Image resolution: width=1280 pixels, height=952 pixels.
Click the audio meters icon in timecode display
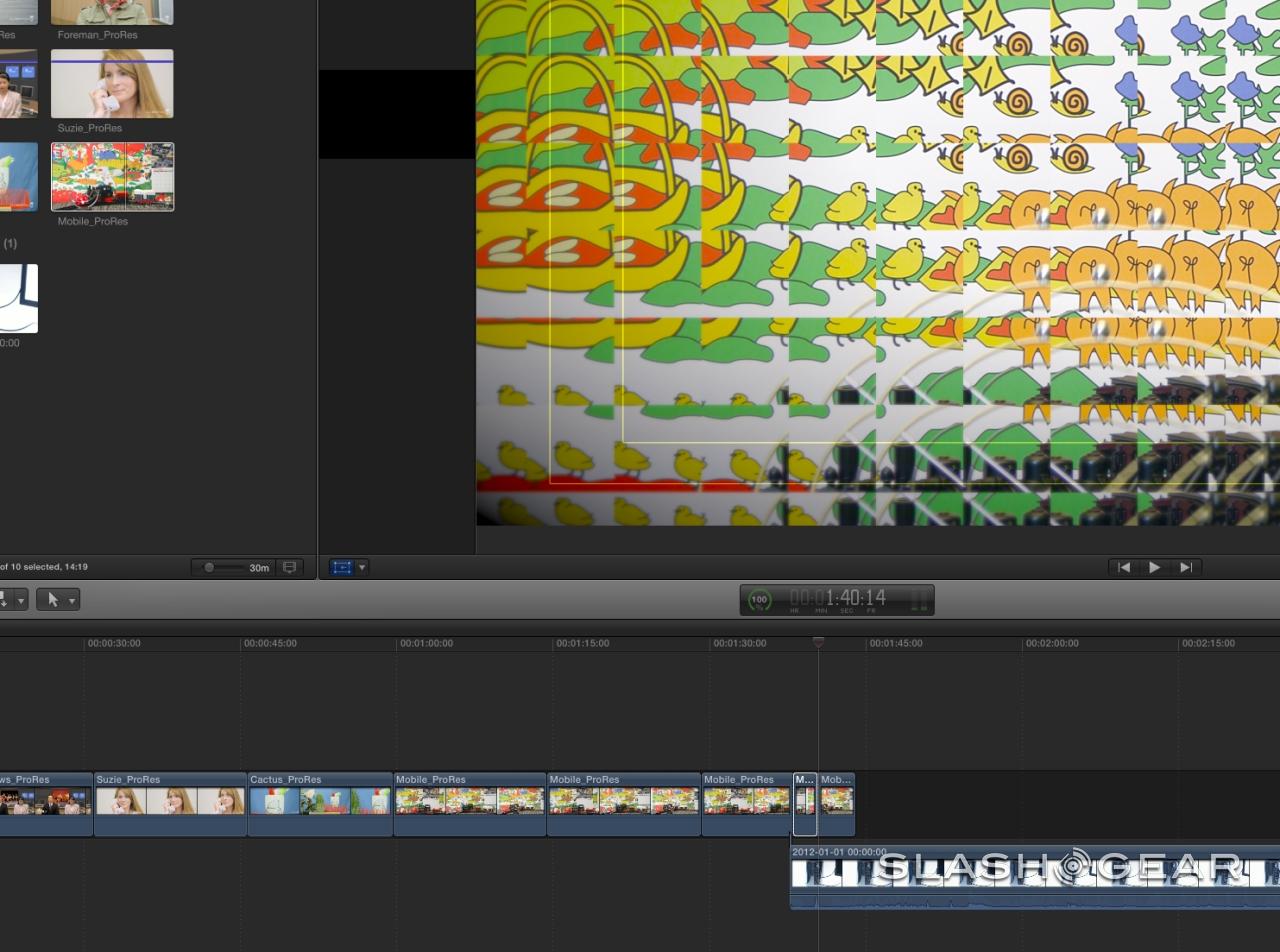[919, 600]
